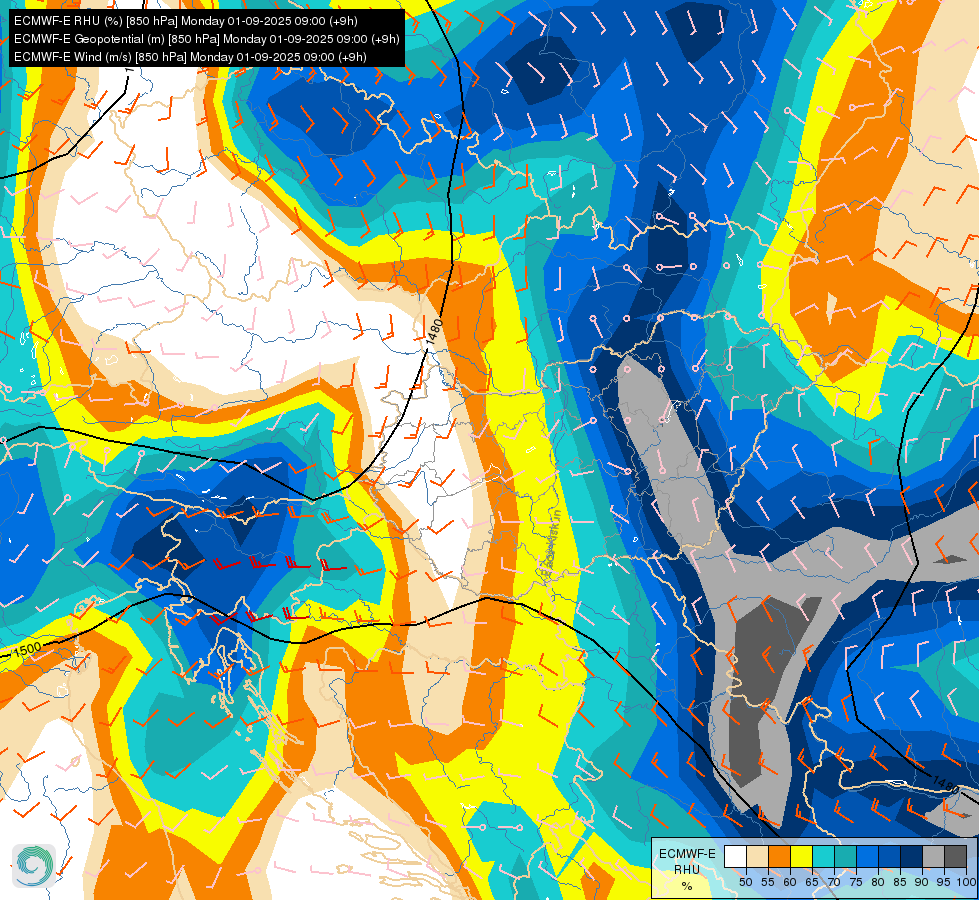Click the legend tick value 70
979x900 pixels.
[x=834, y=882]
